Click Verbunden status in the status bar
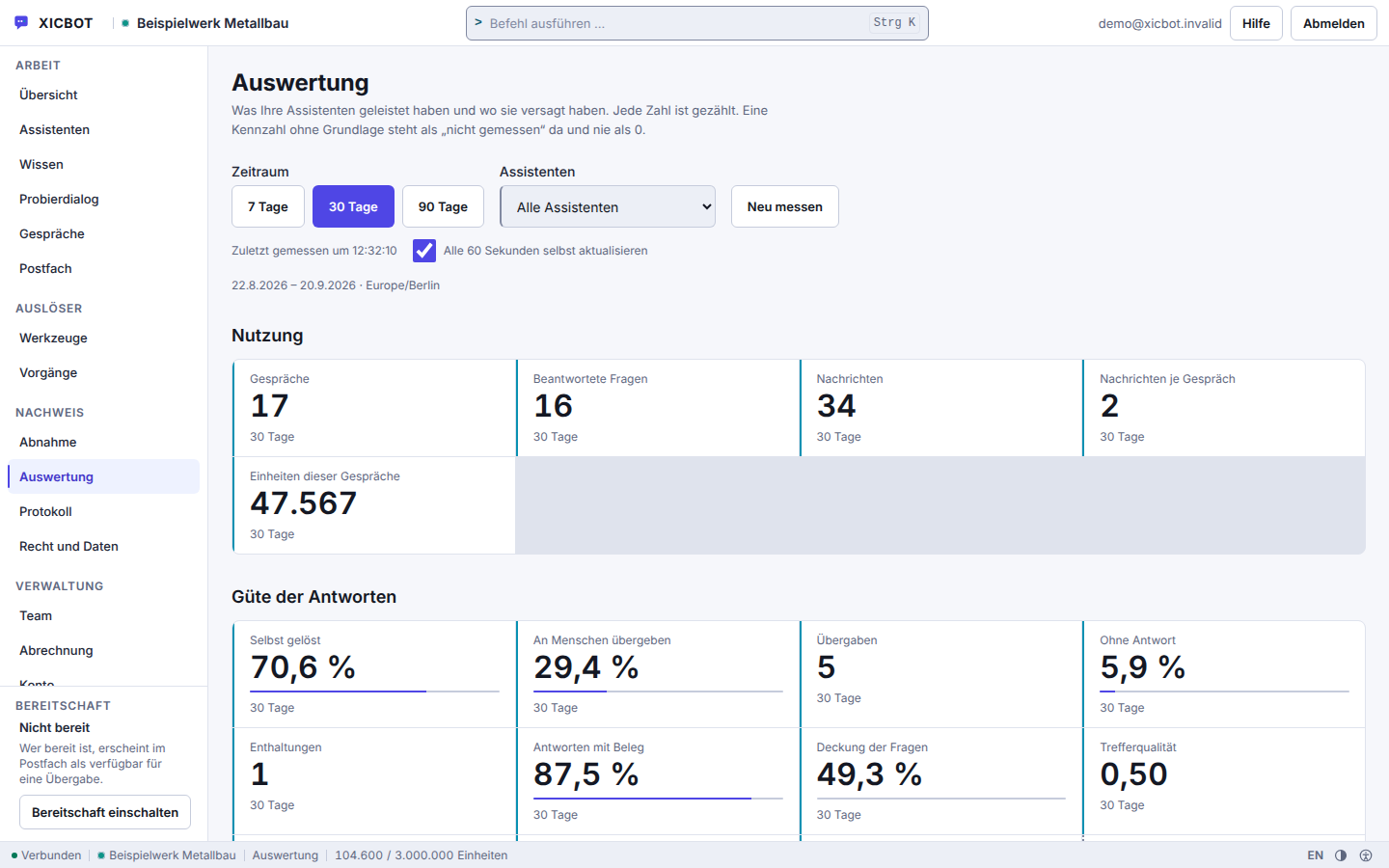1389x868 pixels. point(46,855)
